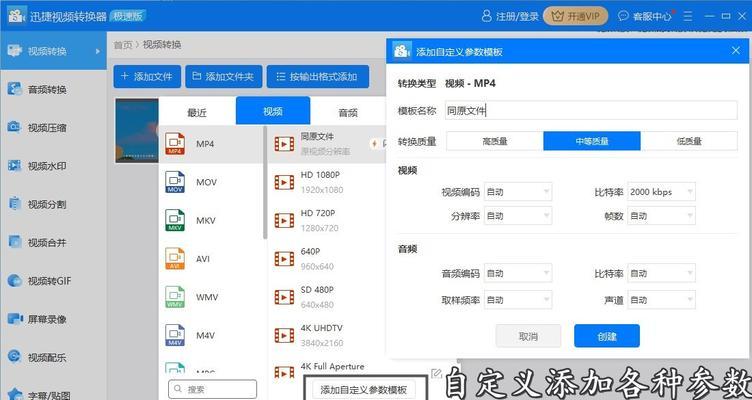The width and height of the screenshot is (752, 400).
Task: Open the 分辨率 dropdown
Action: pos(518,216)
